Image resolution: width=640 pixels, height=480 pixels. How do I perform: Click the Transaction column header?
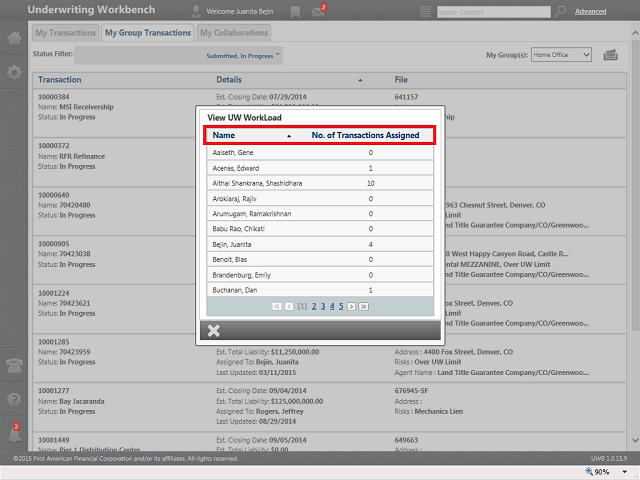[60, 80]
